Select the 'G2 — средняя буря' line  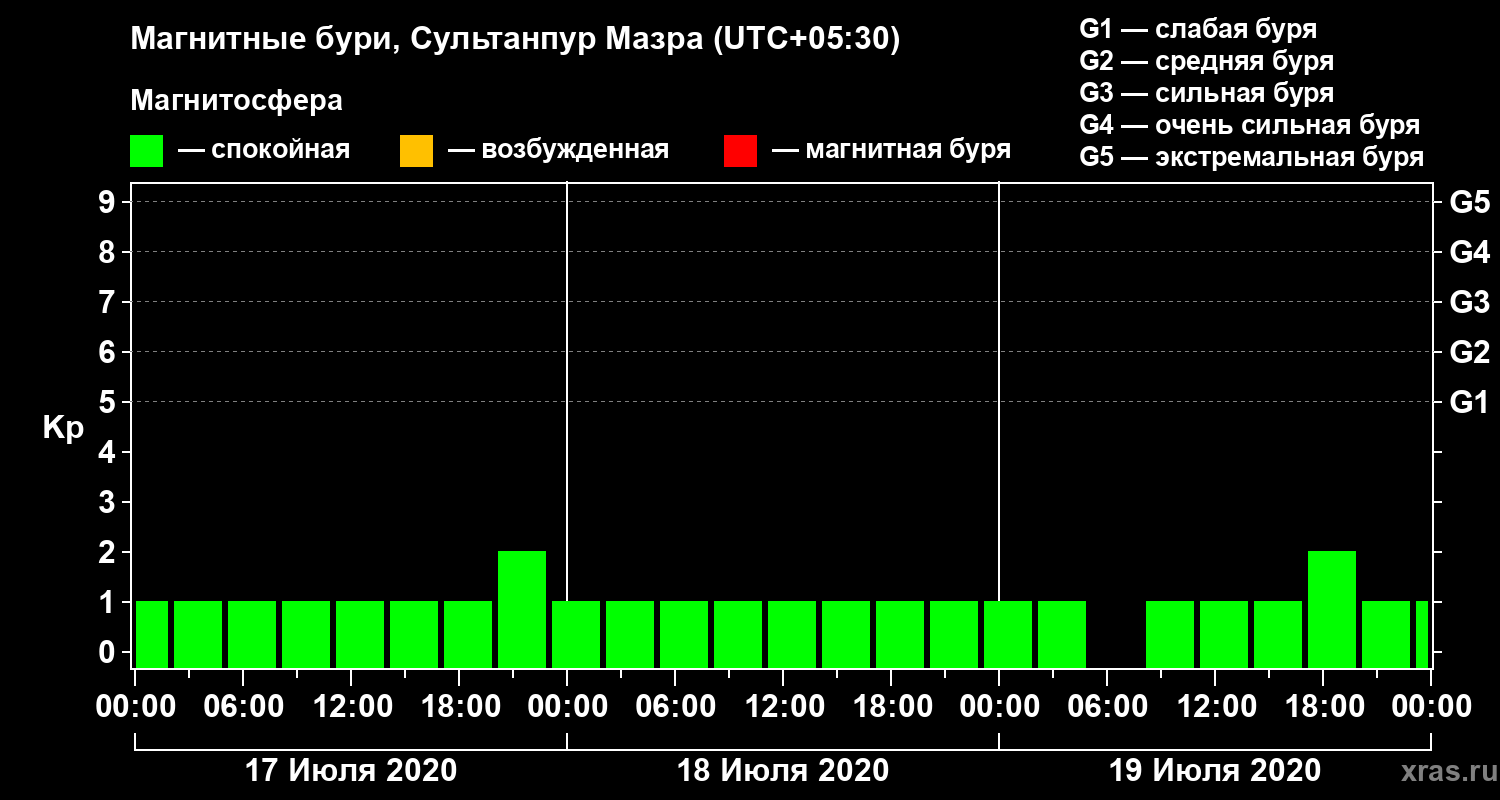(1207, 61)
